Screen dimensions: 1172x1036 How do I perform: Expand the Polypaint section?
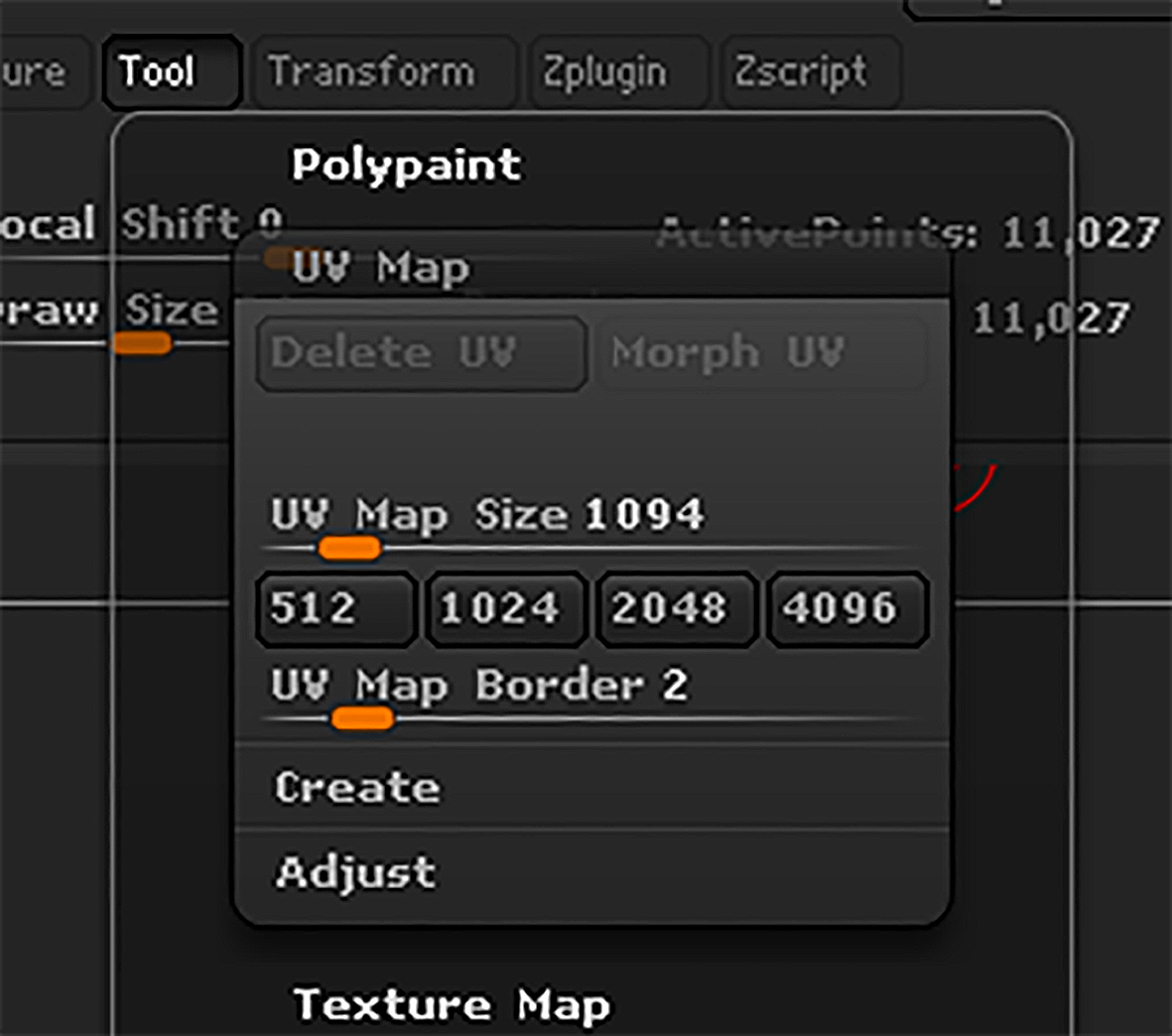tap(407, 164)
